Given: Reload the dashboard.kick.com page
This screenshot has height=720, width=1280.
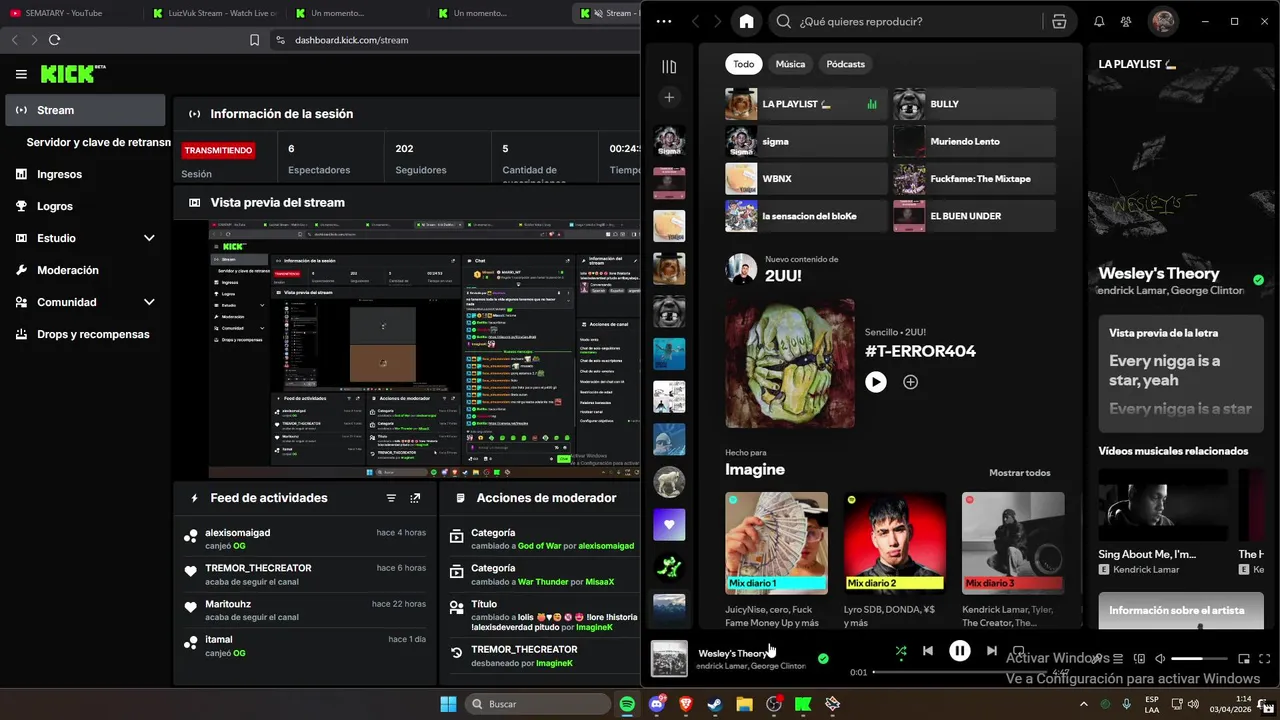Looking at the screenshot, I should click(54, 40).
